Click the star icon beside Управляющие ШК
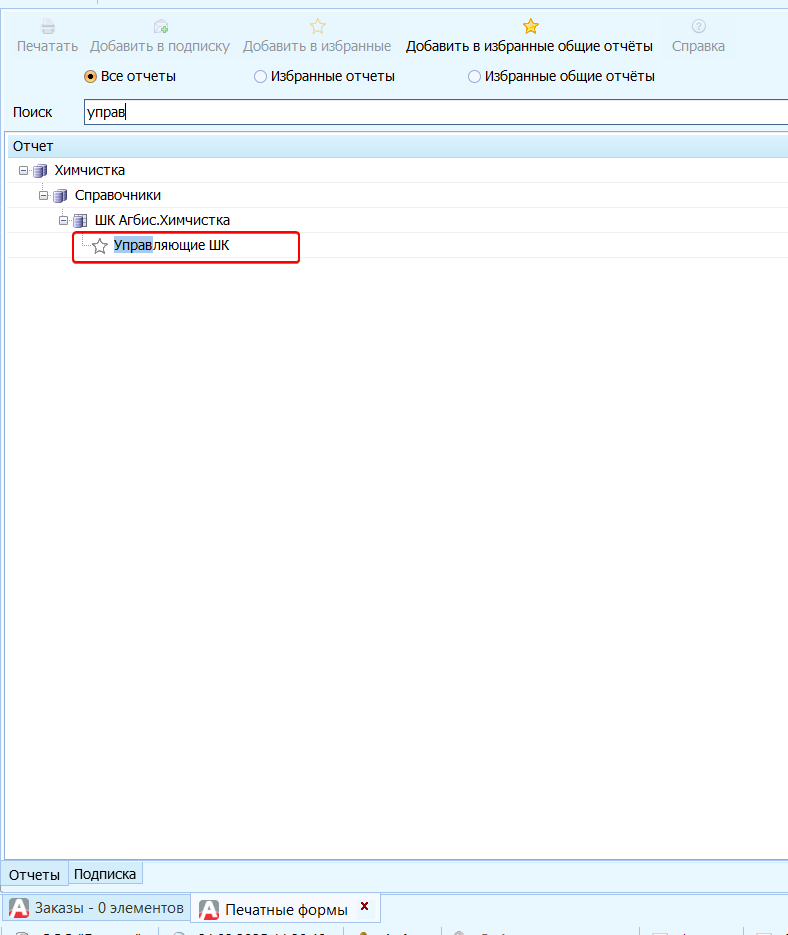The width and height of the screenshot is (788, 935). [100, 246]
